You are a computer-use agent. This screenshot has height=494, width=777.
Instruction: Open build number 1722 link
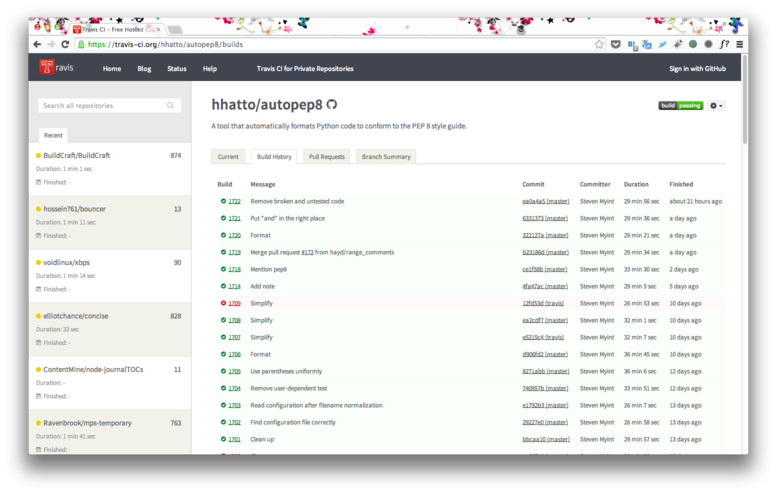[x=234, y=202]
